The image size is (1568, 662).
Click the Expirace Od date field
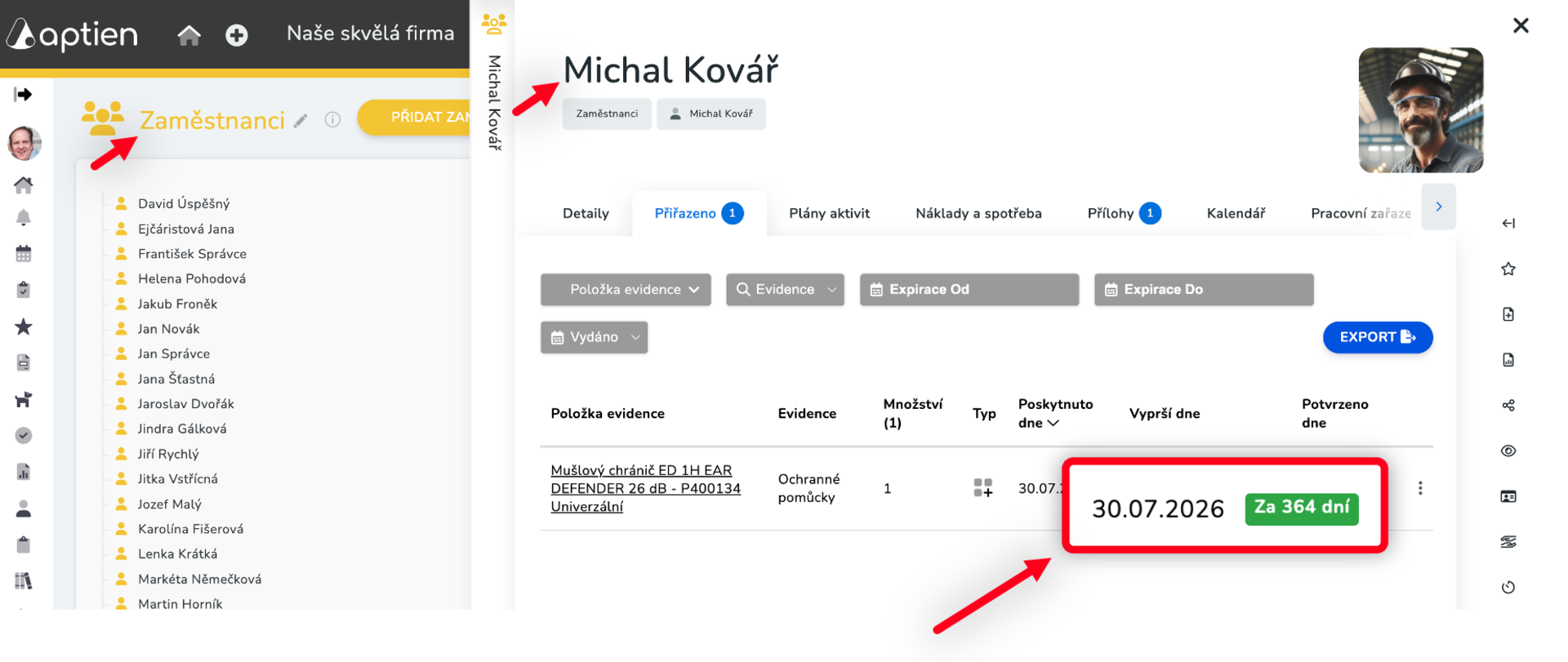point(969,290)
